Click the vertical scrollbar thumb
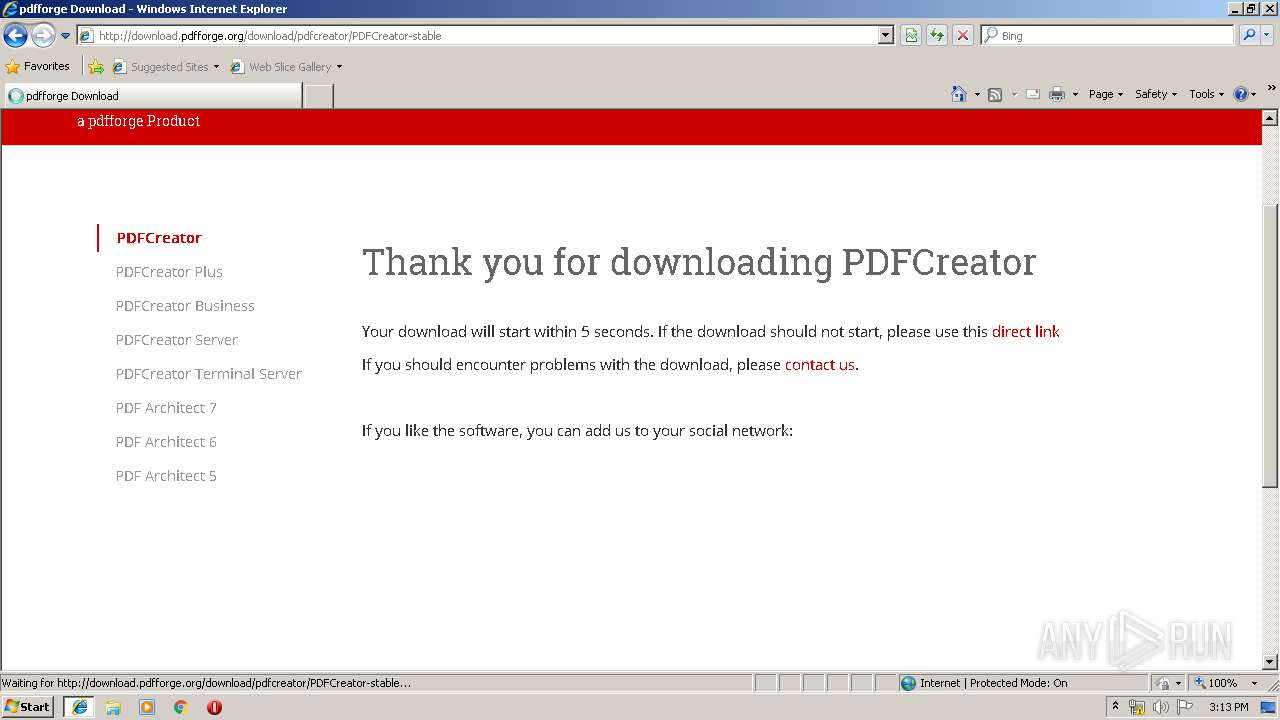The width and height of the screenshot is (1280, 720). pyautogui.click(x=1270, y=346)
